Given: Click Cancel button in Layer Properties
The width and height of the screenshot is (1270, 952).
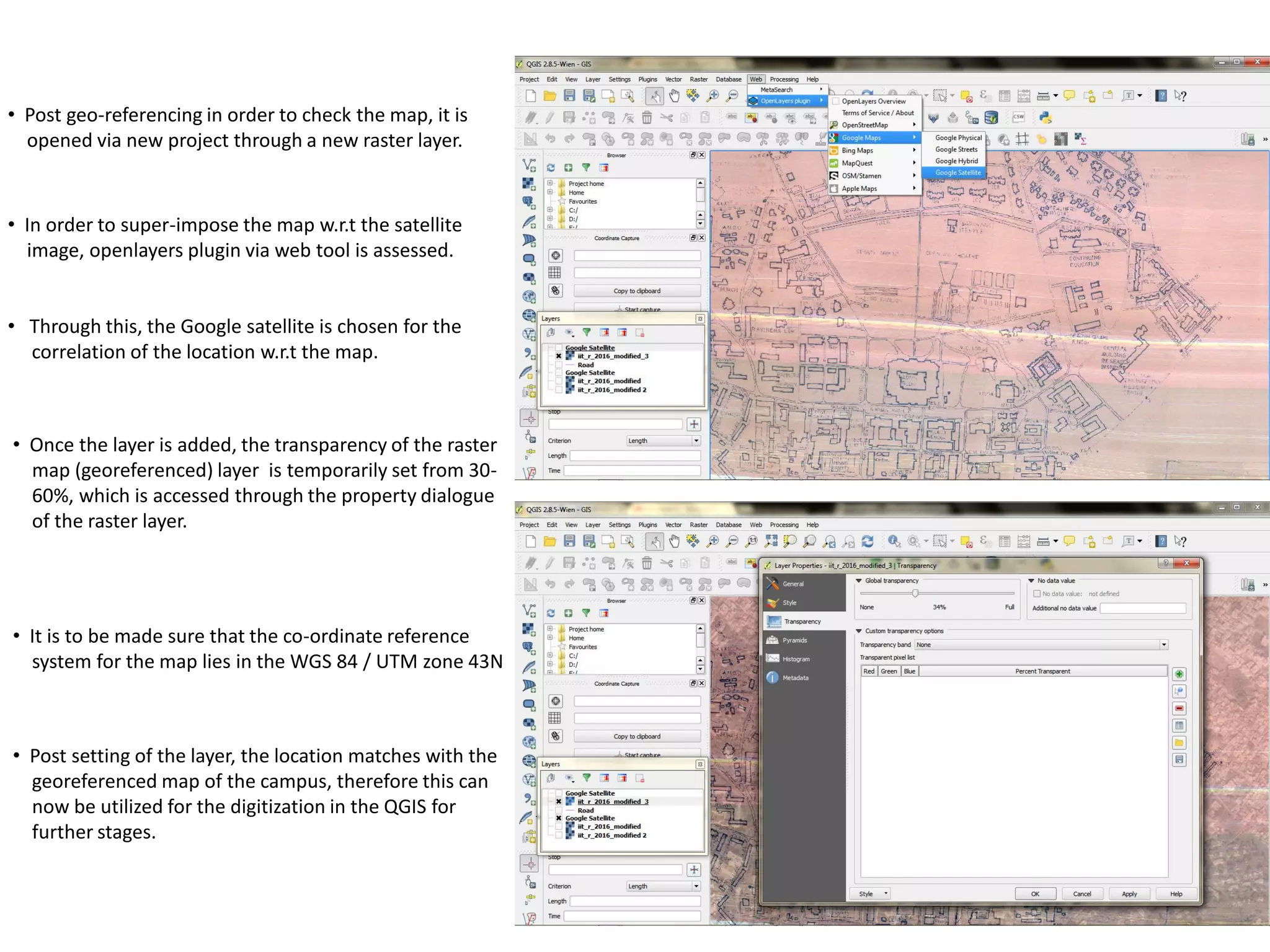Looking at the screenshot, I should (x=1082, y=894).
